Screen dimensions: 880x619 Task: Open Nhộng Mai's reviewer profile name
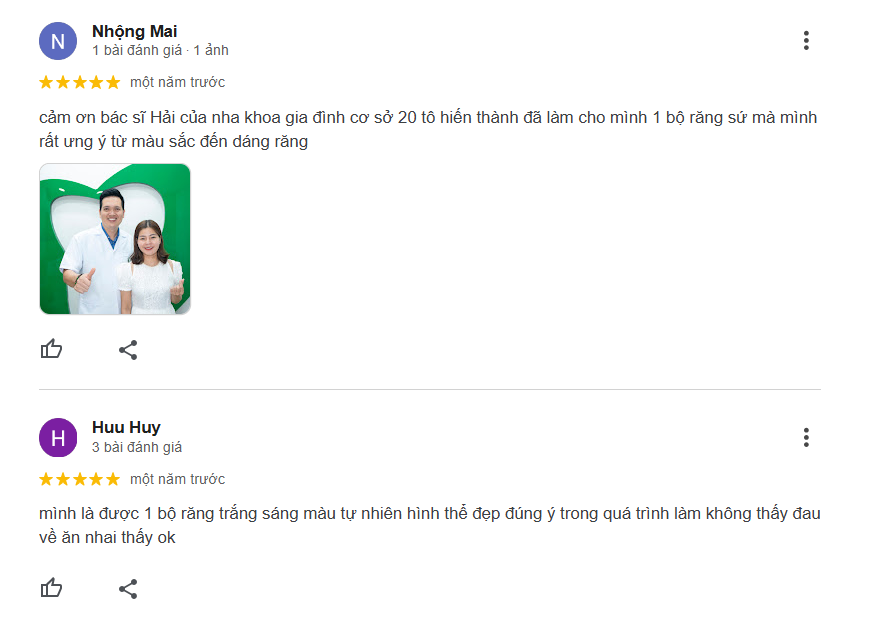[x=135, y=31]
